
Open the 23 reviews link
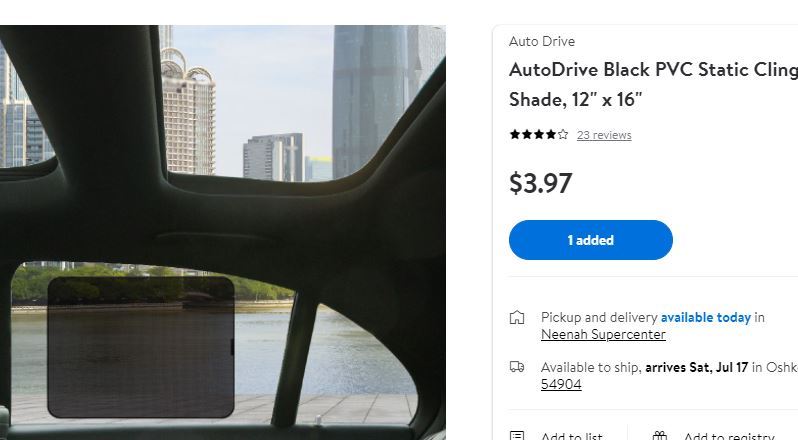(604, 135)
